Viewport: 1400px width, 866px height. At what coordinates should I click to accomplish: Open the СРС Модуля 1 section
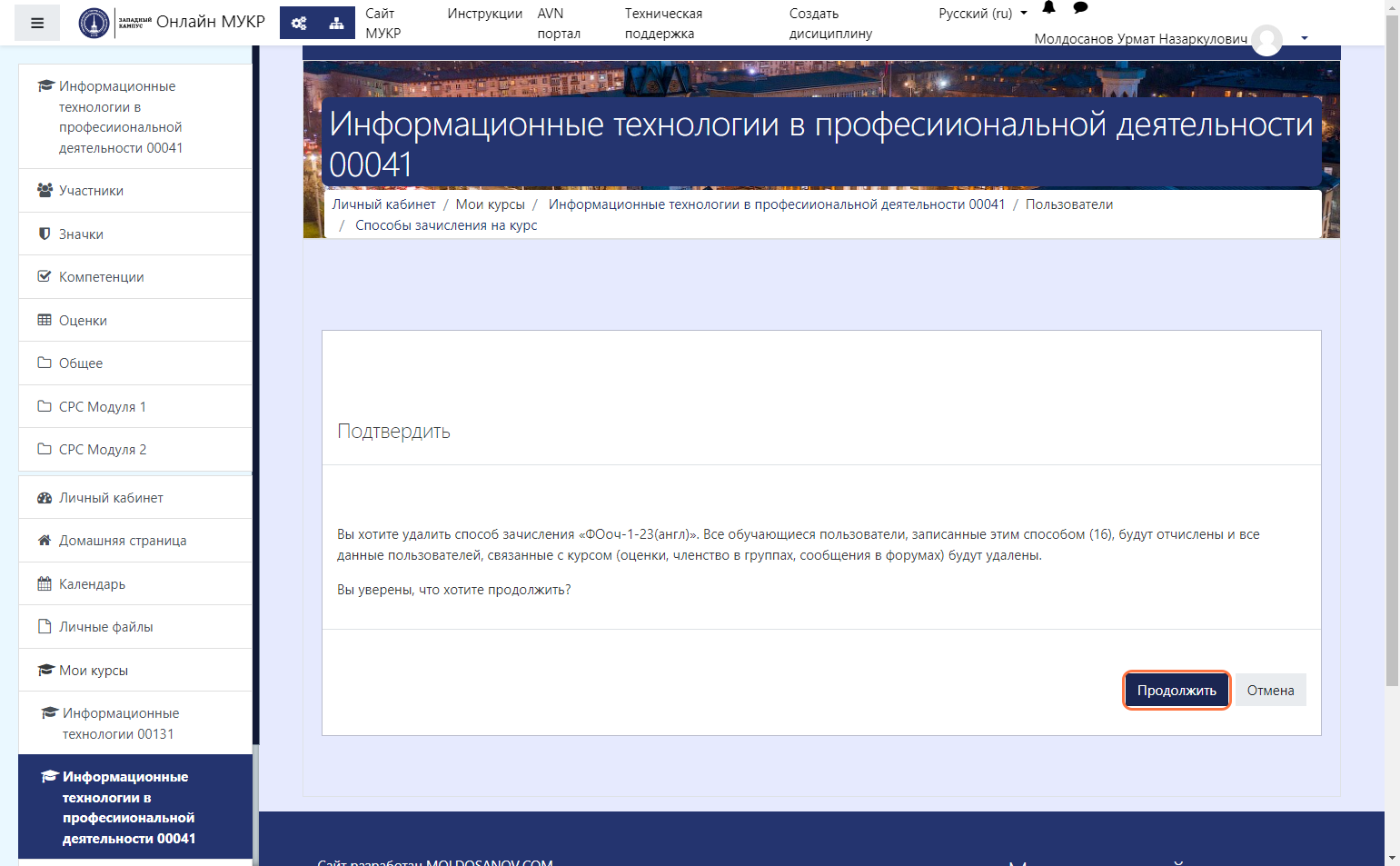102,407
